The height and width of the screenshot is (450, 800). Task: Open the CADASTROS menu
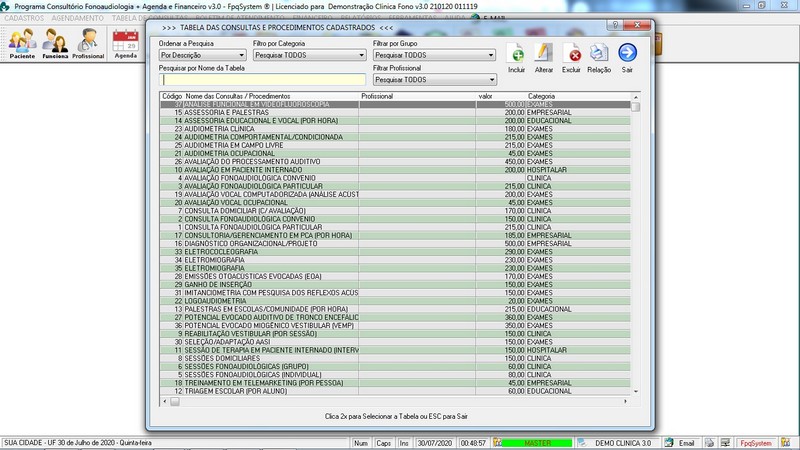tap(24, 18)
